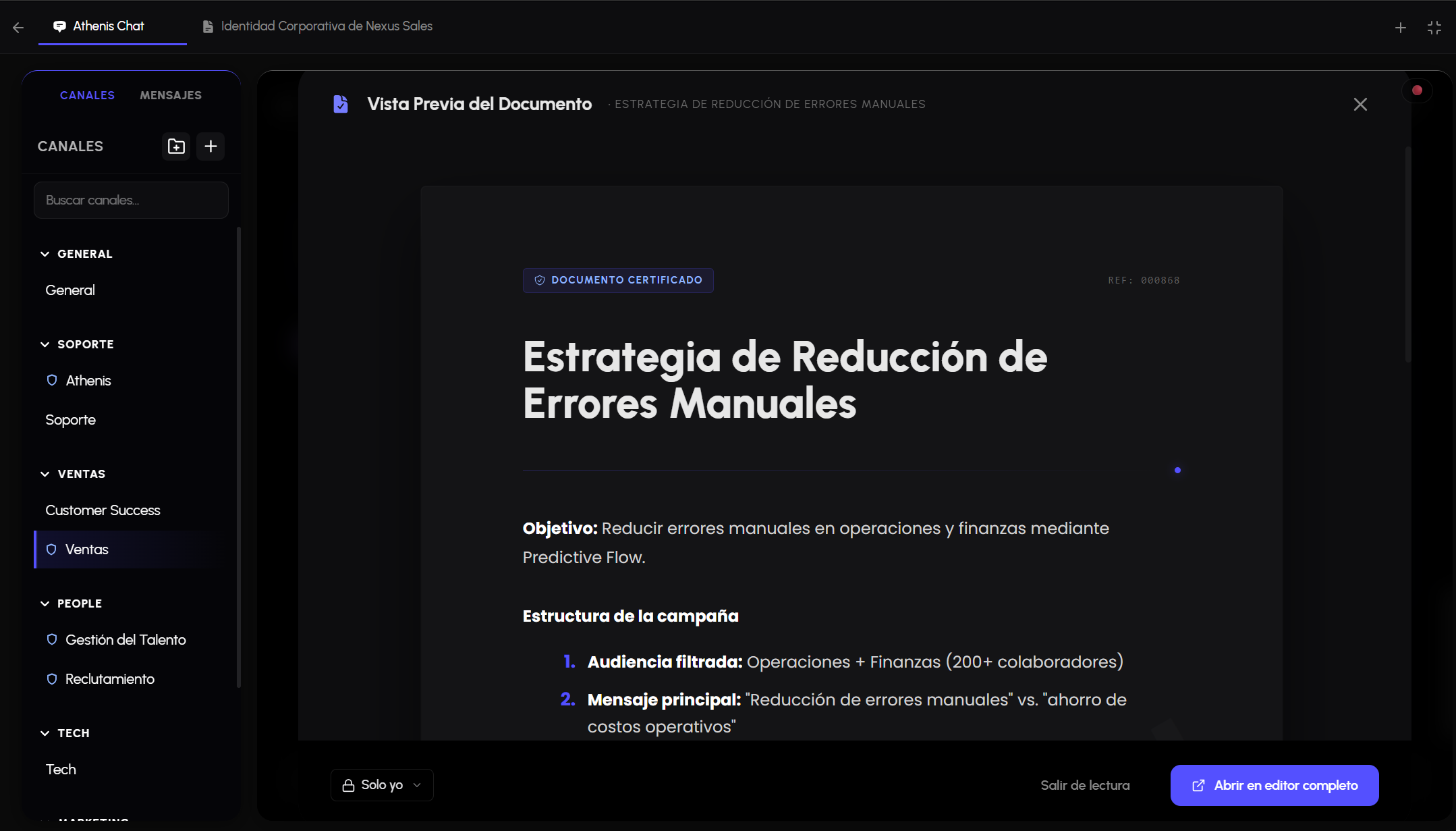
Task: Click the exit fullscreen collapse icon
Action: [x=1434, y=28]
